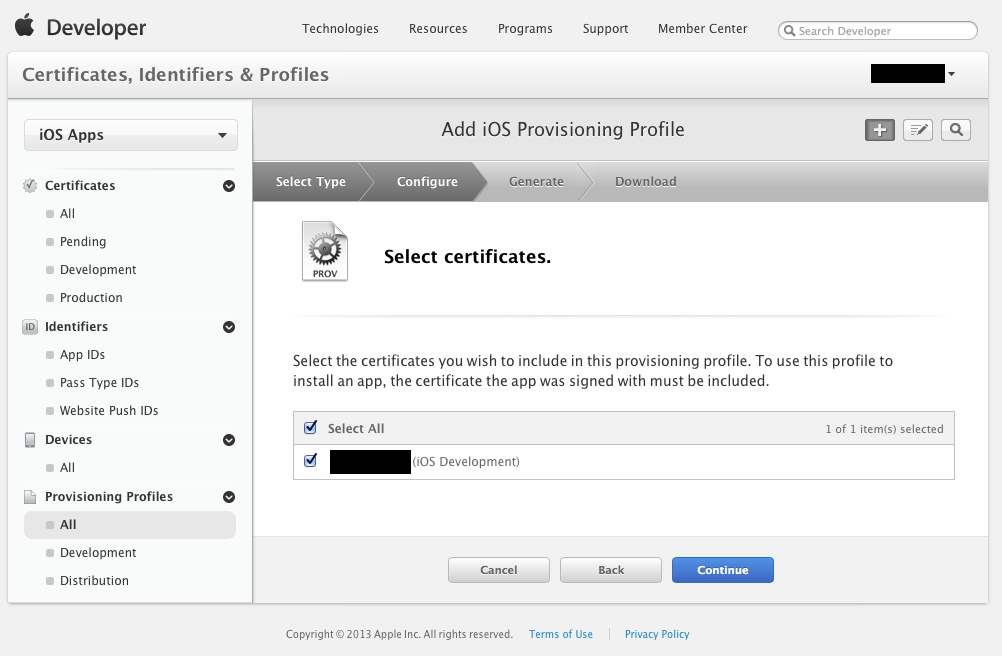Viewport: 1002px width, 656px height.
Task: Open Website Push IDs
Action: (x=109, y=411)
